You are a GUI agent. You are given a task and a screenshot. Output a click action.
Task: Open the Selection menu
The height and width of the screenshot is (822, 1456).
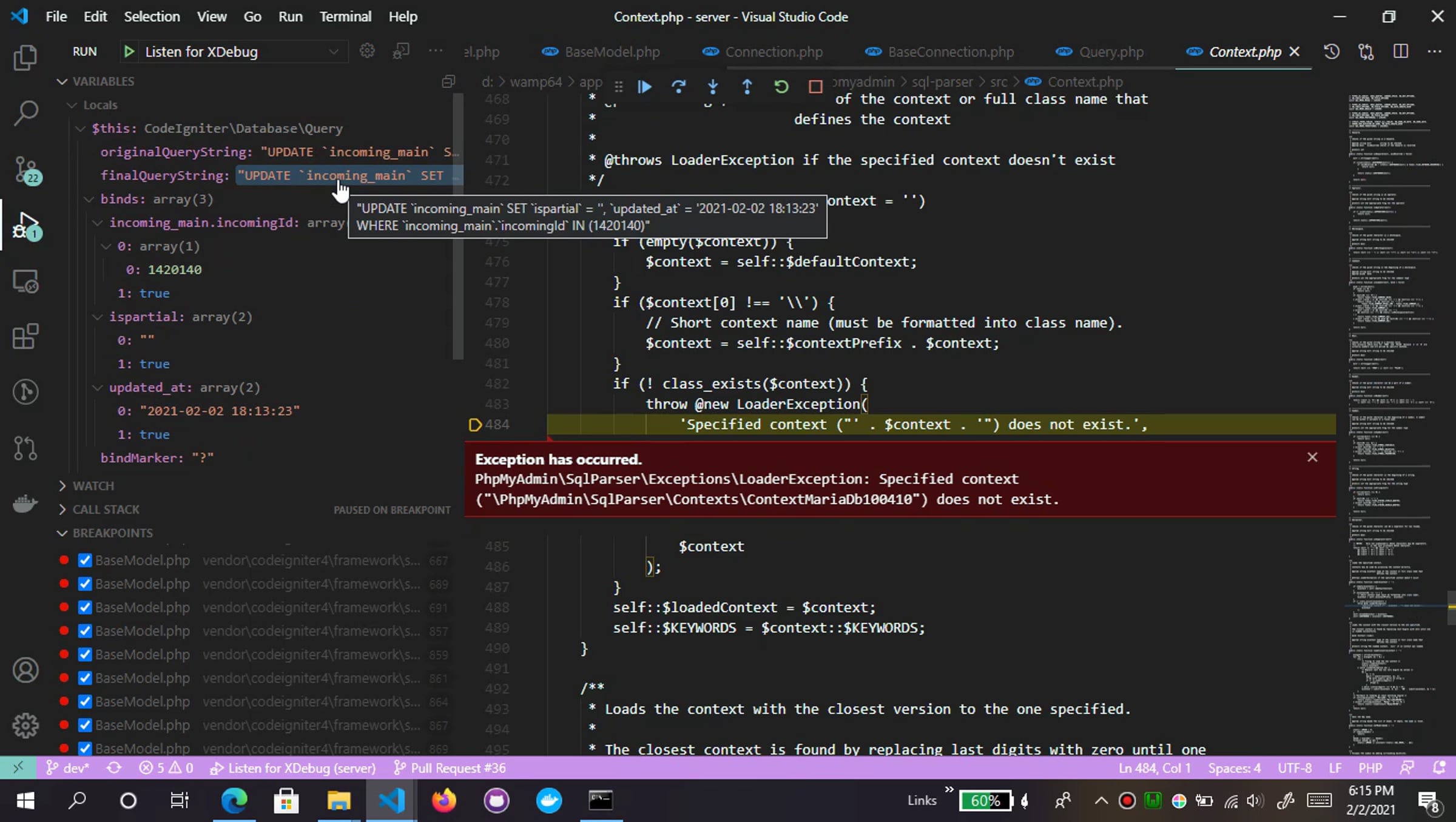(x=152, y=16)
